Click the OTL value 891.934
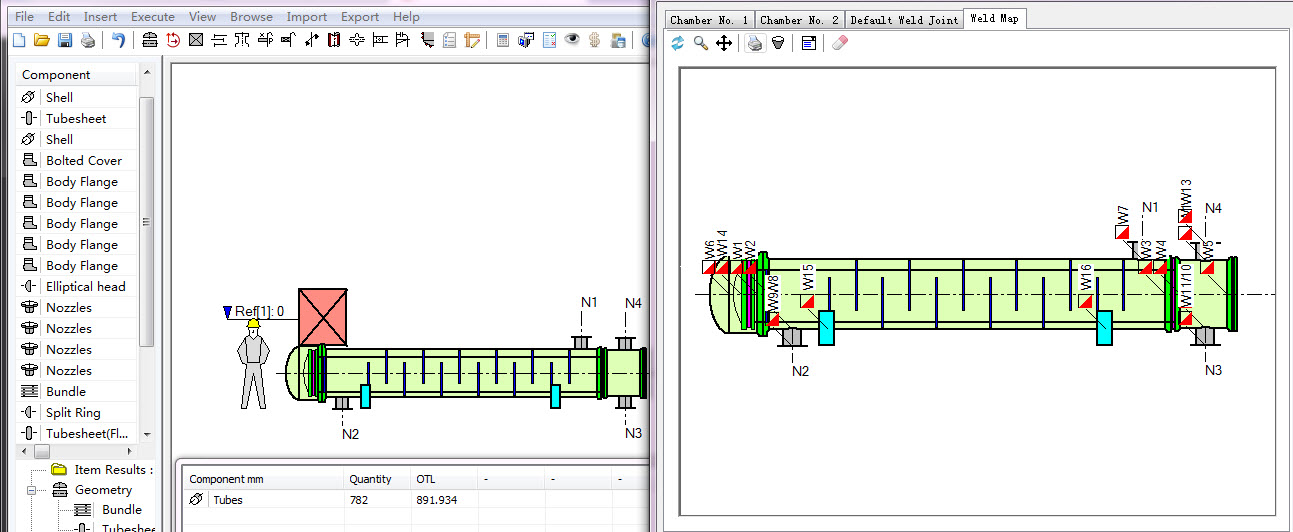 click(x=435, y=500)
